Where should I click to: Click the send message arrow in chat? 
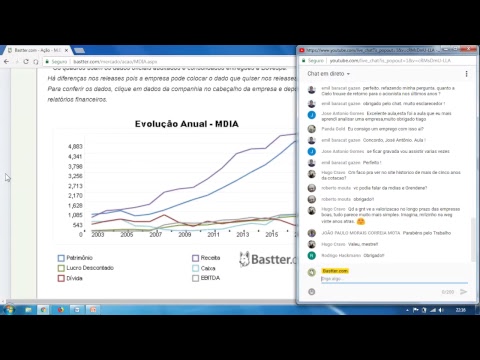pyautogui.click(x=463, y=292)
